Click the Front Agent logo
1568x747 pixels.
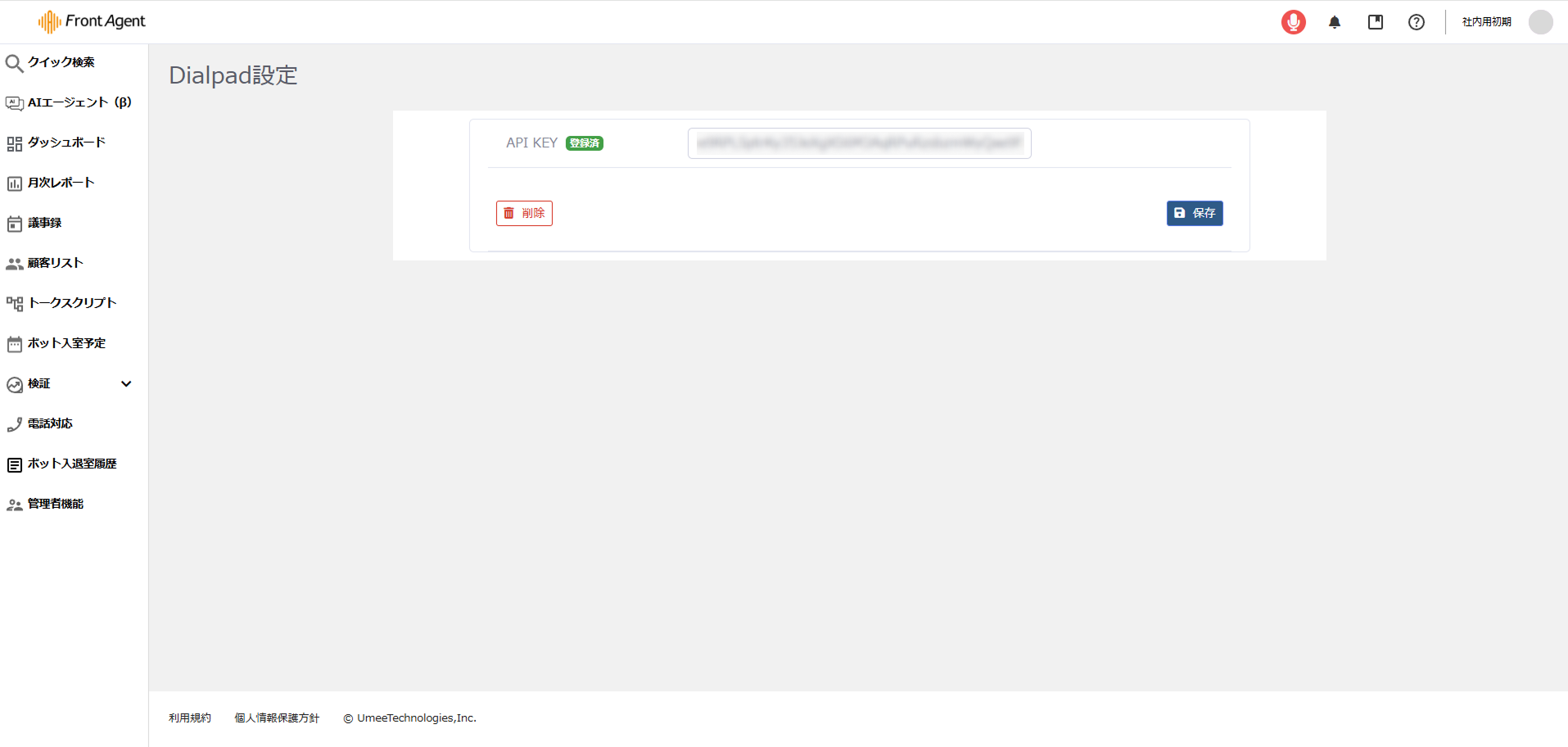92,21
